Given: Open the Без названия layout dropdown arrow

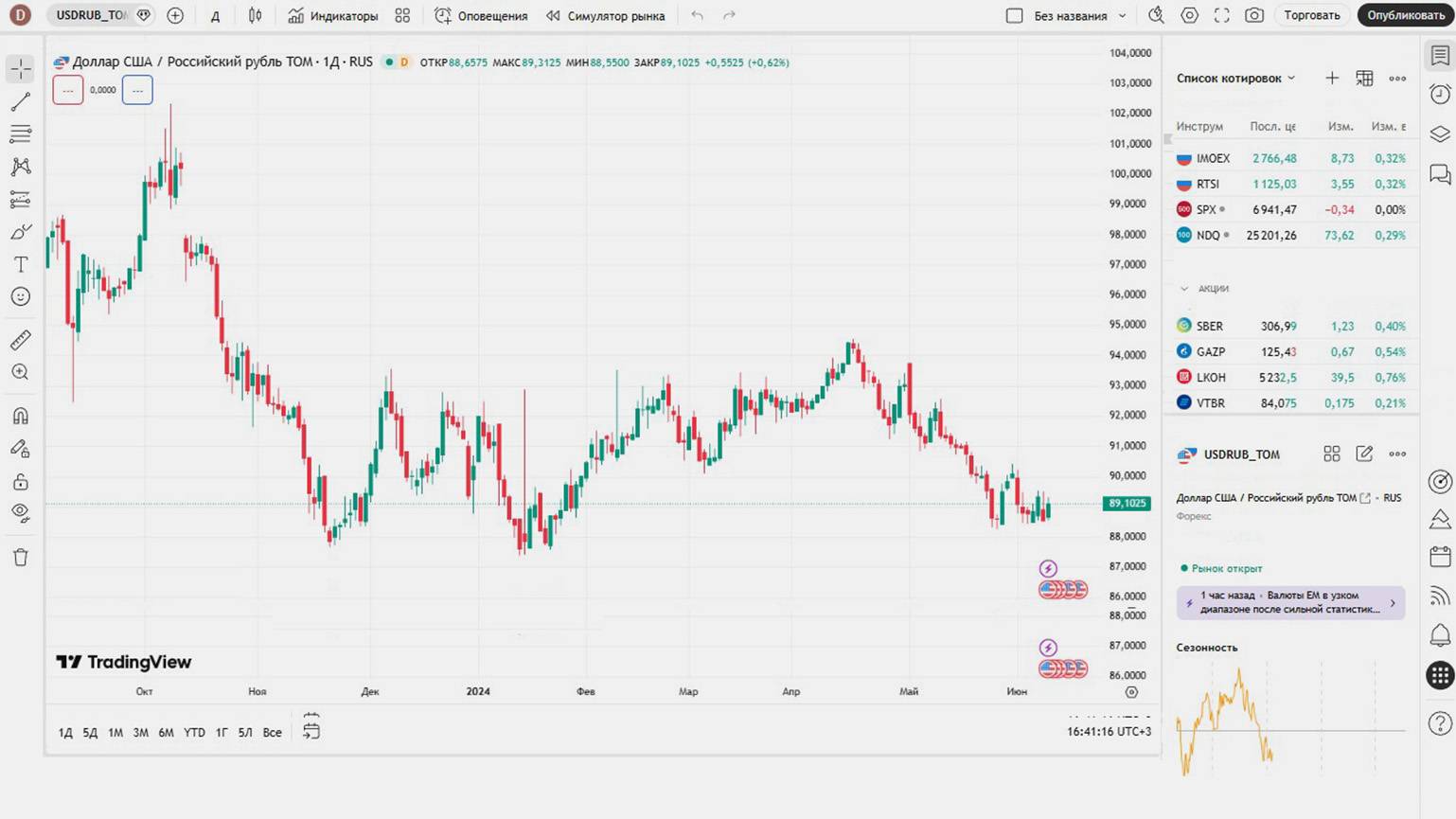Looking at the screenshot, I should click(x=1123, y=15).
